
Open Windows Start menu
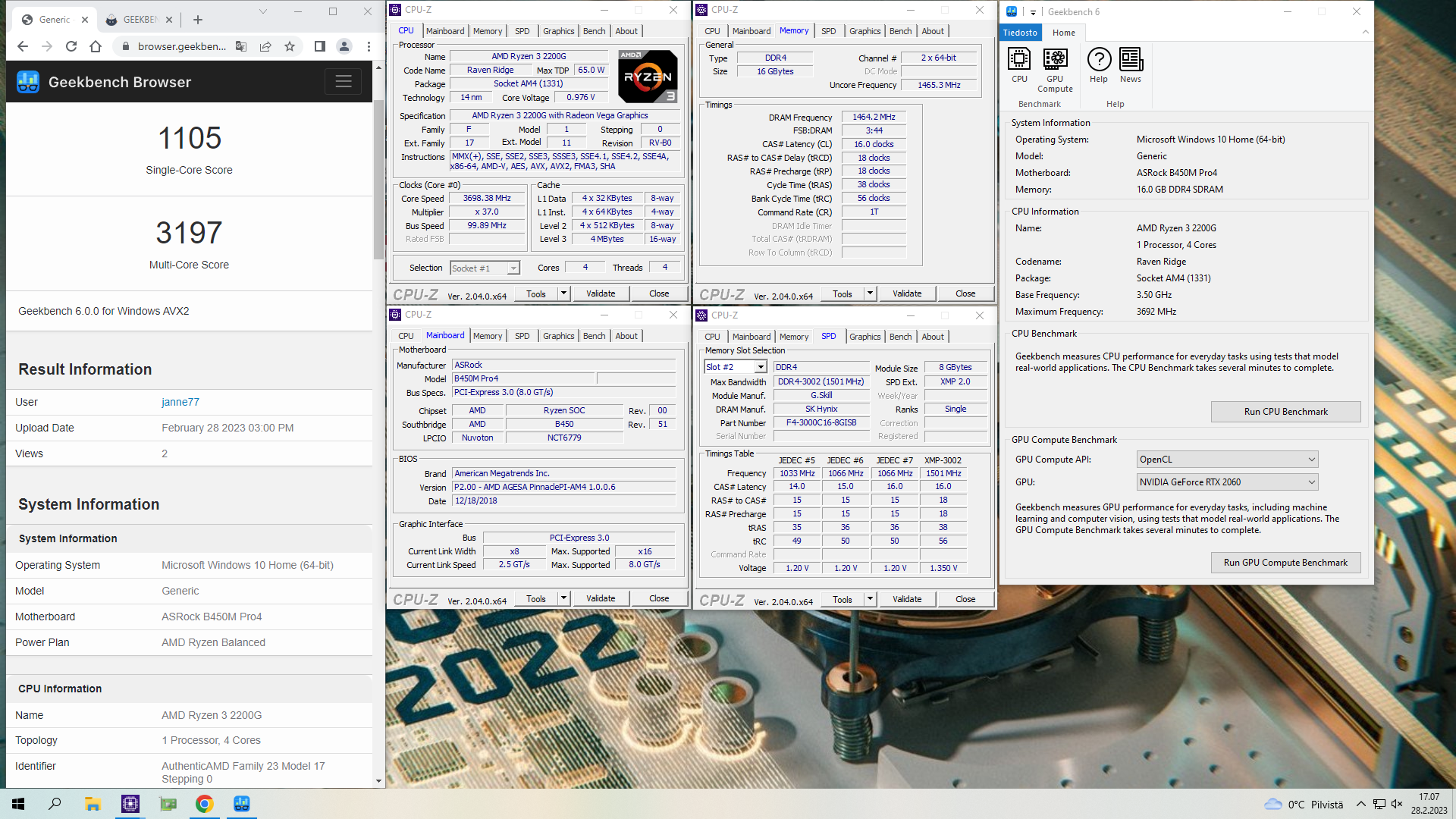[18, 804]
